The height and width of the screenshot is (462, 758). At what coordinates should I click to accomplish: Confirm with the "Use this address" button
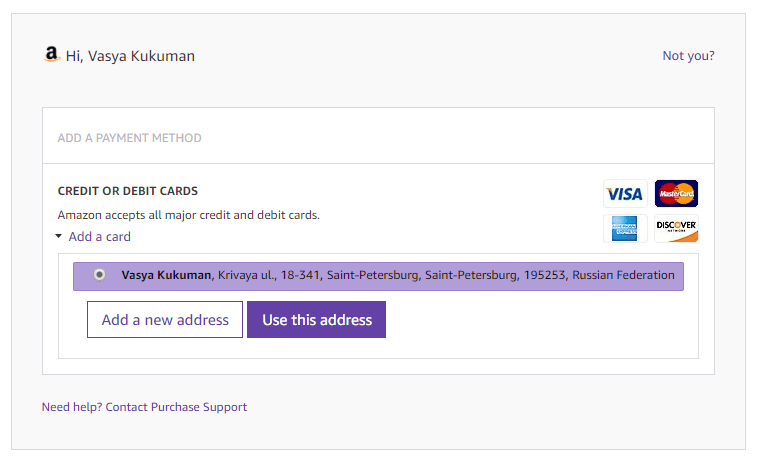(x=316, y=320)
